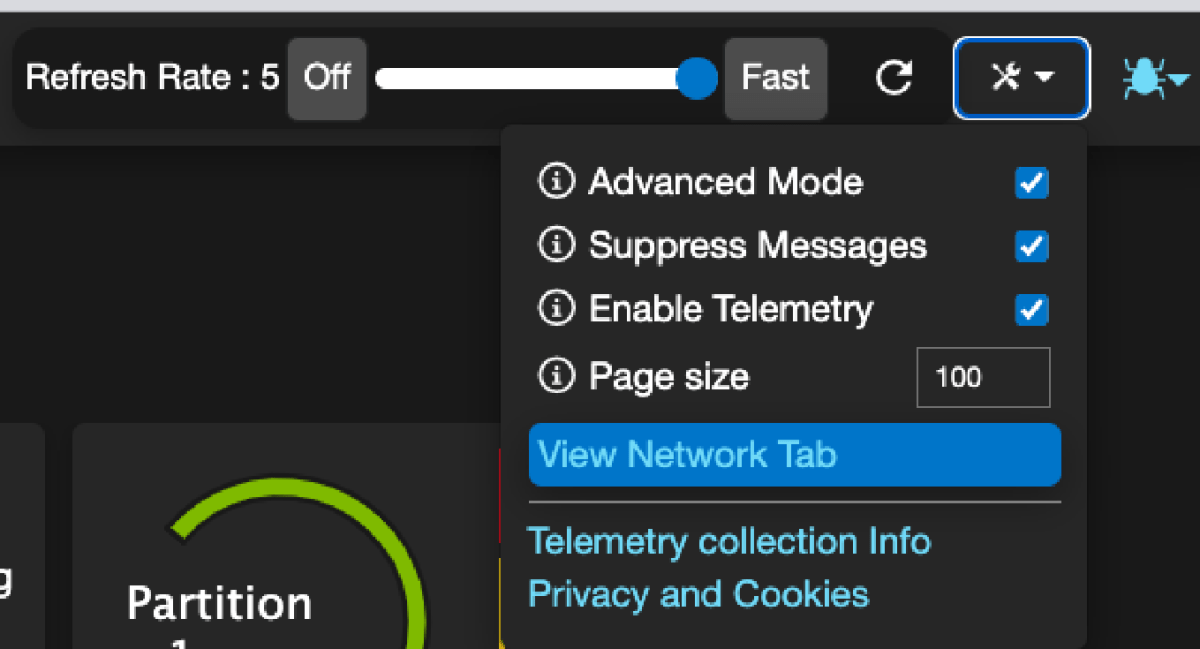The image size is (1200, 649).
Task: Click info icon beside Advanced Mode
Action: click(556, 182)
